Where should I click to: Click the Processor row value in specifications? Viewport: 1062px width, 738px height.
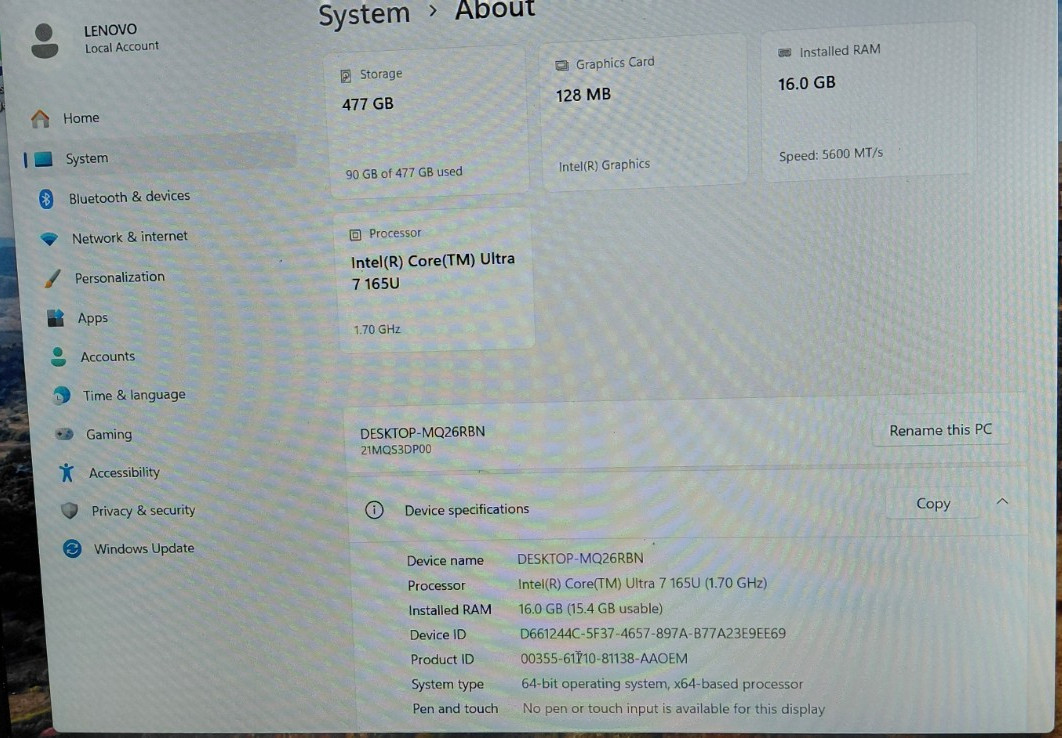click(x=642, y=584)
